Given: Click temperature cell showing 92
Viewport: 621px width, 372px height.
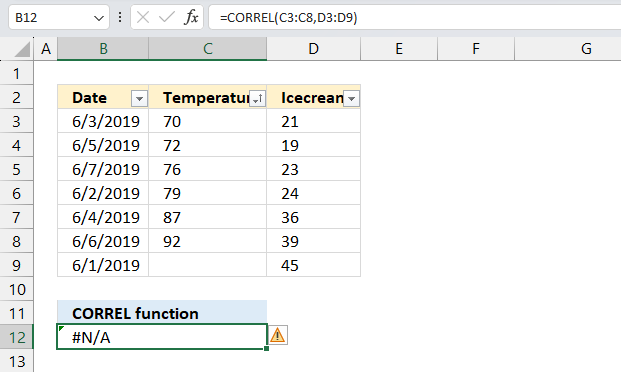Looking at the screenshot, I should point(208,241).
